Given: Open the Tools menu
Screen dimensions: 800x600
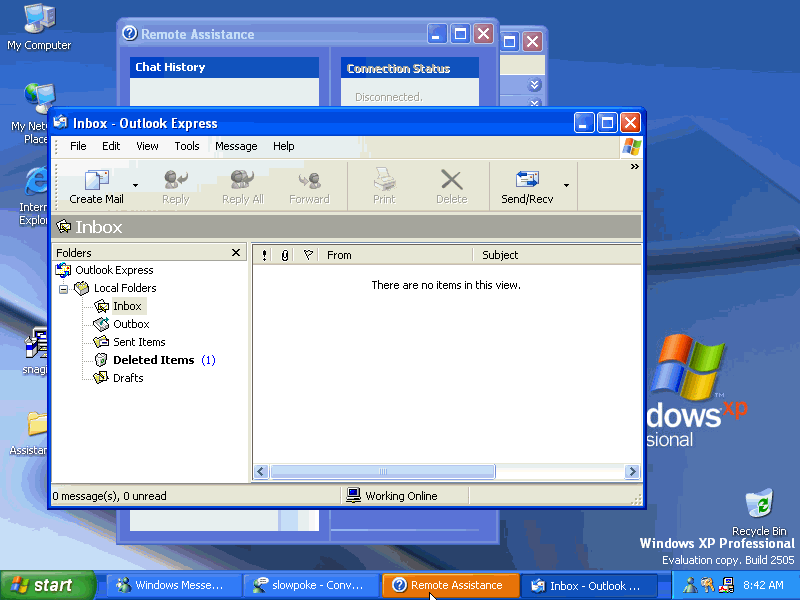Looking at the screenshot, I should click(x=187, y=146).
